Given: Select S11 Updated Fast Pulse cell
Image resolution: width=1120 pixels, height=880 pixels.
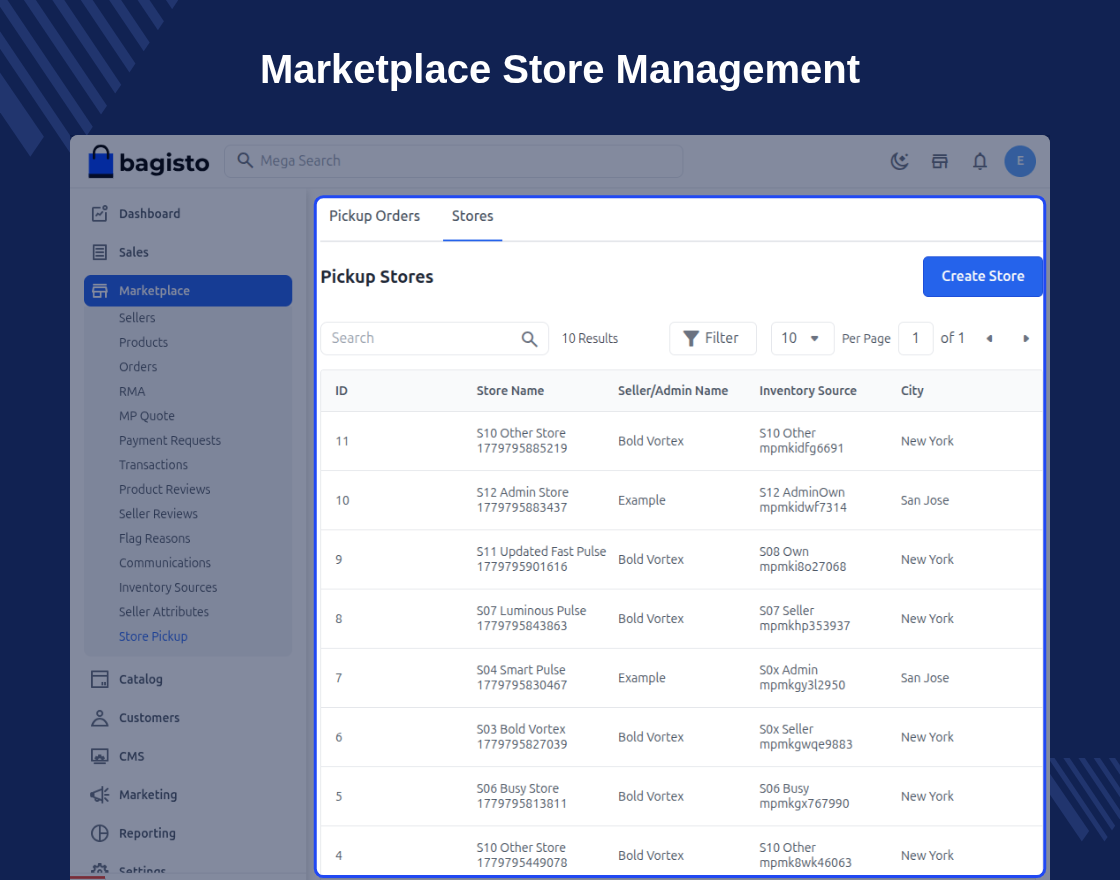Looking at the screenshot, I should pyautogui.click(x=541, y=559).
